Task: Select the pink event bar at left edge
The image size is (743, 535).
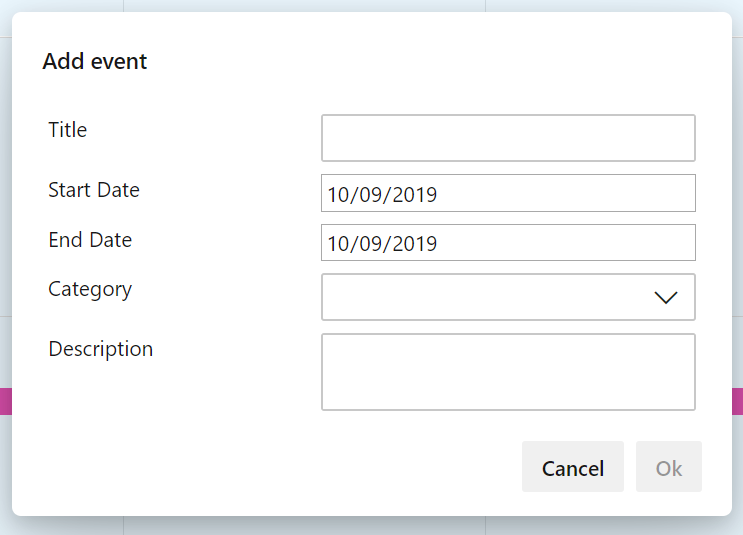Action: (6, 401)
